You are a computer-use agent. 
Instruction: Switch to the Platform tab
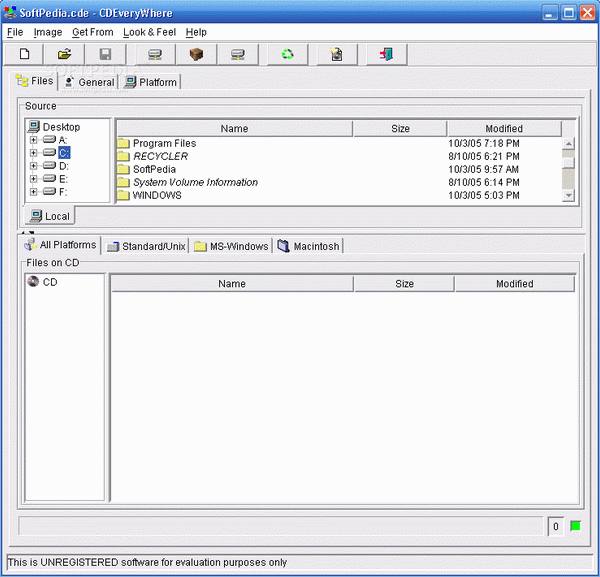[150, 82]
